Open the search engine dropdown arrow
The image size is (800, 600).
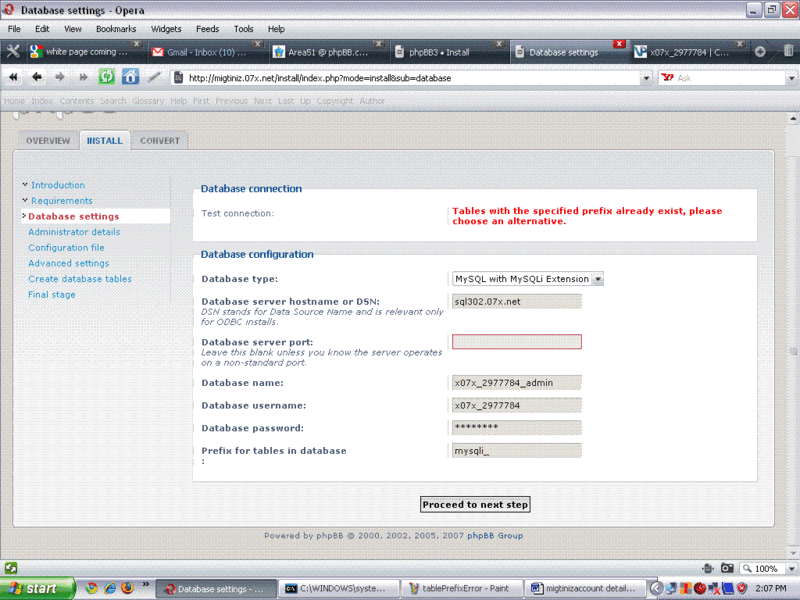pos(791,78)
